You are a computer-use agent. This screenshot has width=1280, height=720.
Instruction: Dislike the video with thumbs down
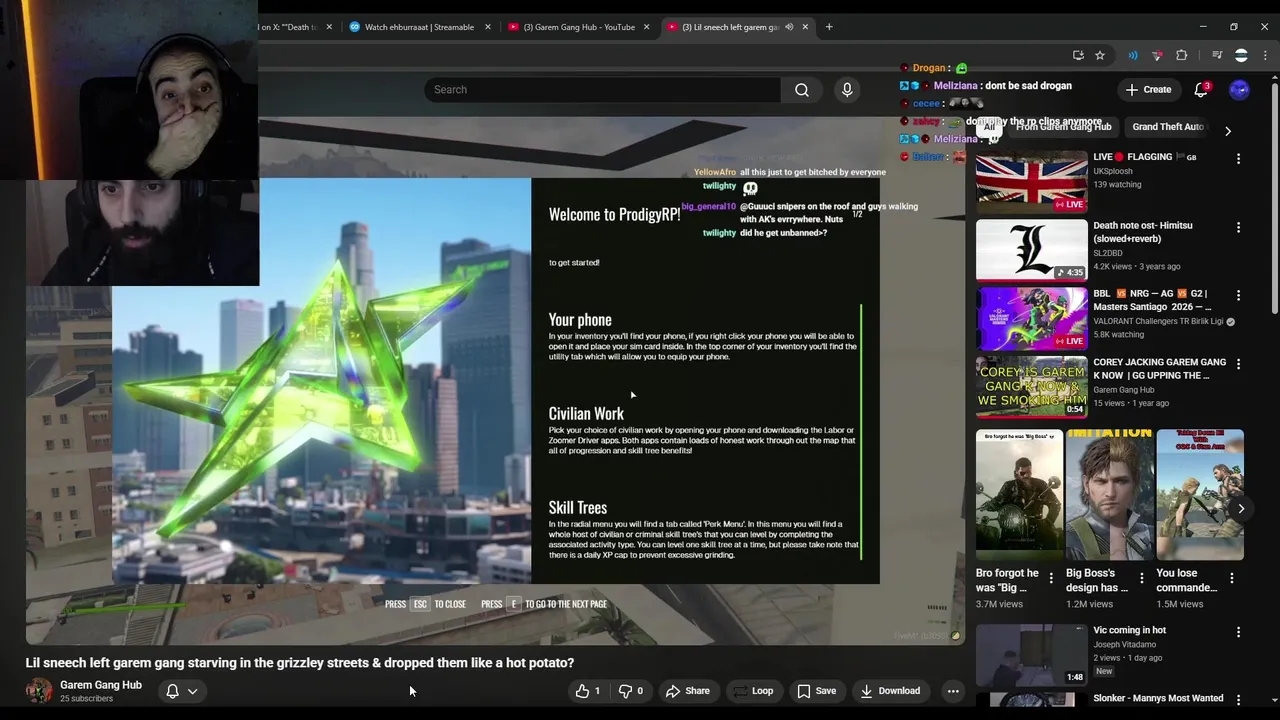pyautogui.click(x=630, y=691)
